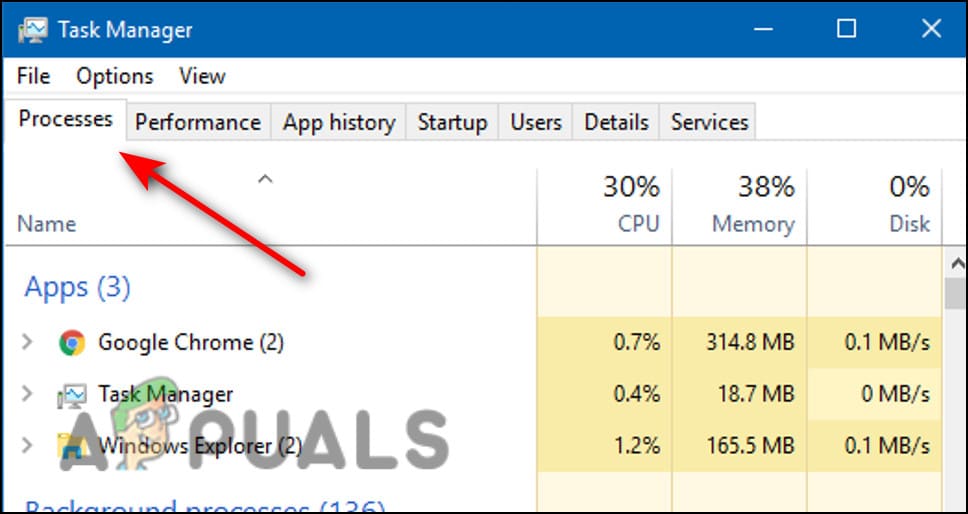Image resolution: width=968 pixels, height=514 pixels.
Task: Sort processes by Memory column
Action: pyautogui.click(x=752, y=206)
